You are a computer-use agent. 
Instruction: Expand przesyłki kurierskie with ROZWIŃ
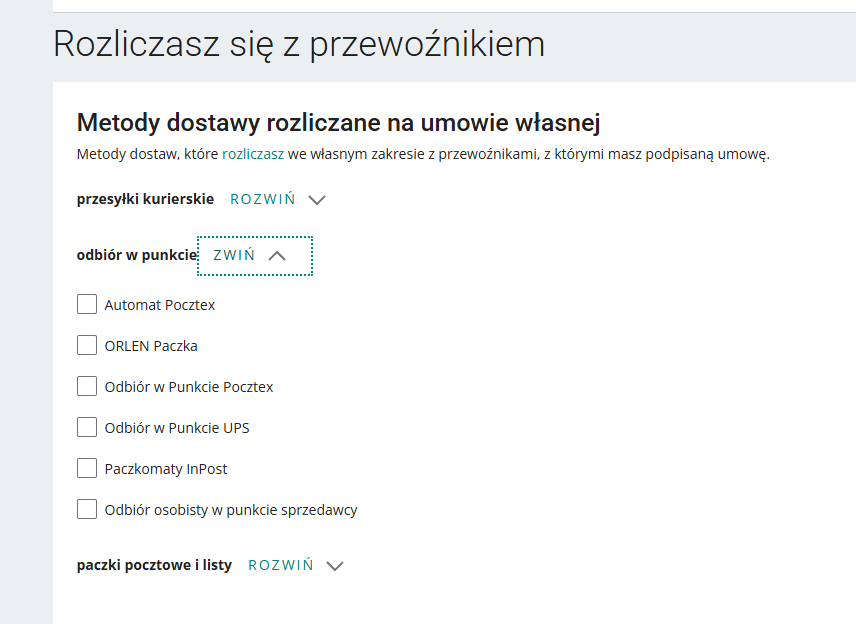click(x=263, y=199)
